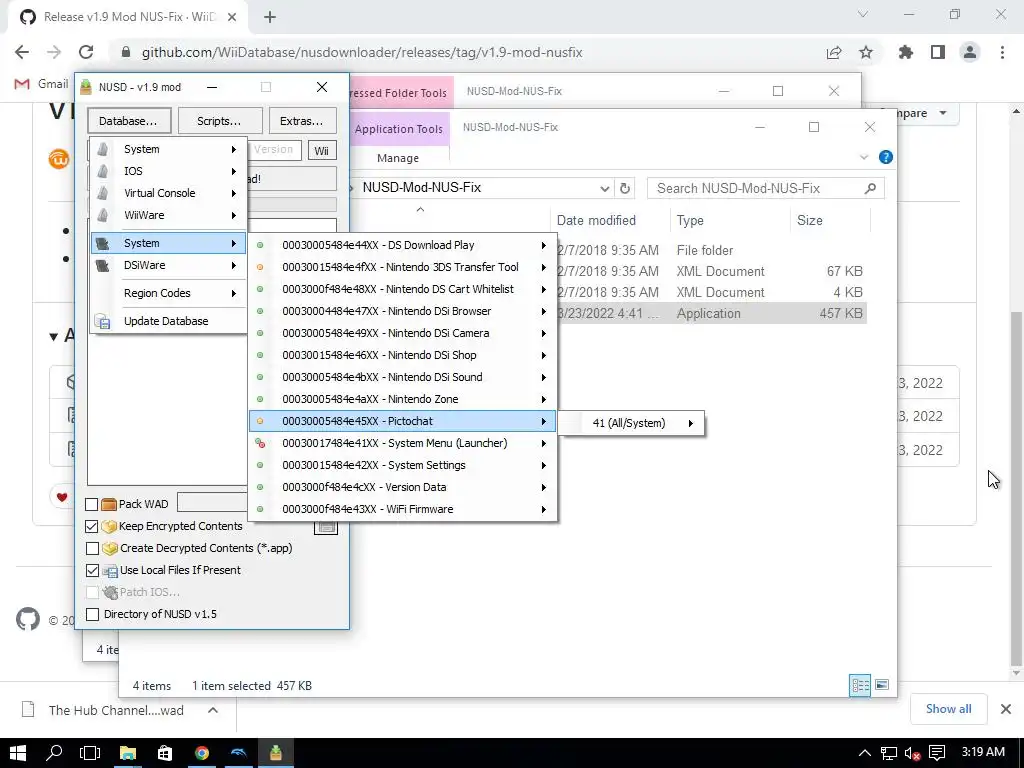The height and width of the screenshot is (768, 1024).
Task: Click Show all downloads
Action: click(x=948, y=709)
